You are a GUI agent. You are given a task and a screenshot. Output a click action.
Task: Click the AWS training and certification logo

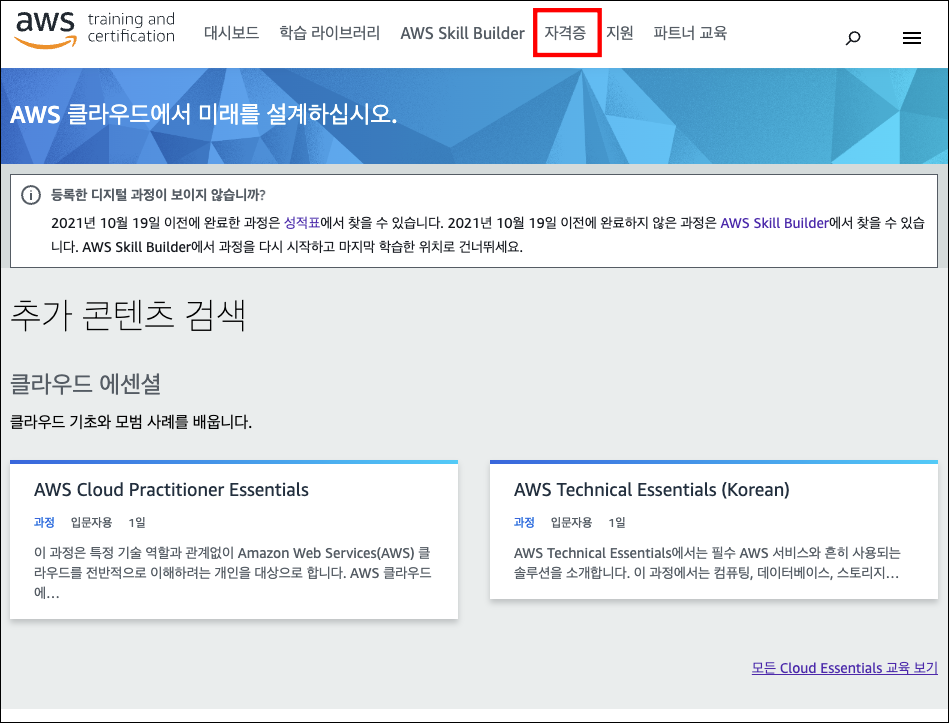click(x=95, y=30)
